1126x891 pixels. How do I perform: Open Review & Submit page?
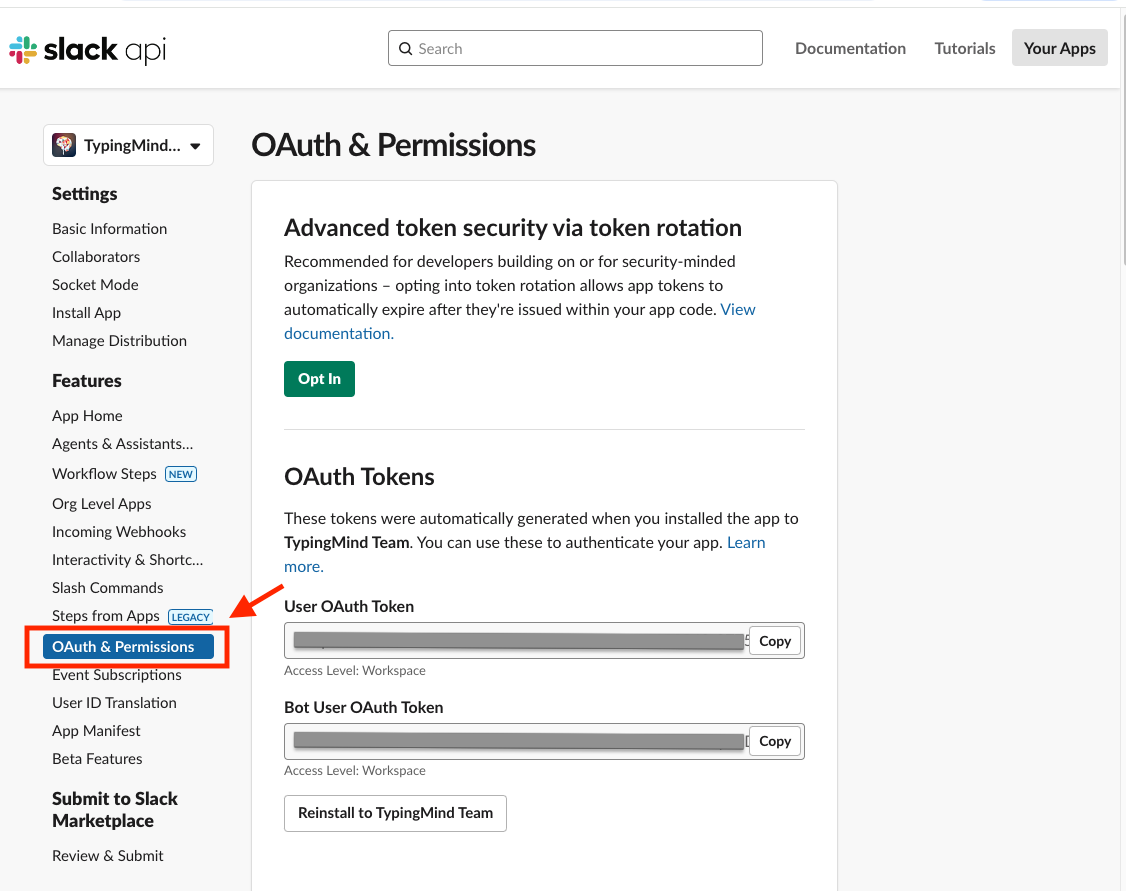pos(108,856)
